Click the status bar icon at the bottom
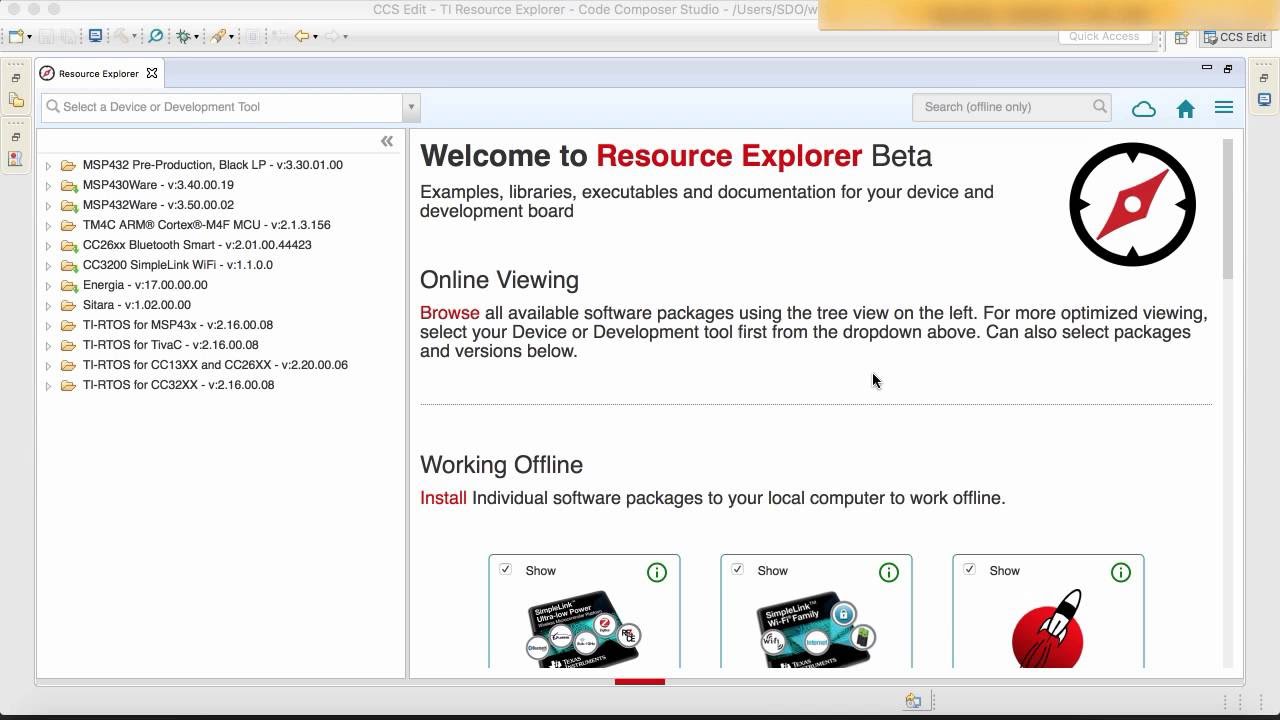This screenshot has width=1280, height=720. point(913,701)
